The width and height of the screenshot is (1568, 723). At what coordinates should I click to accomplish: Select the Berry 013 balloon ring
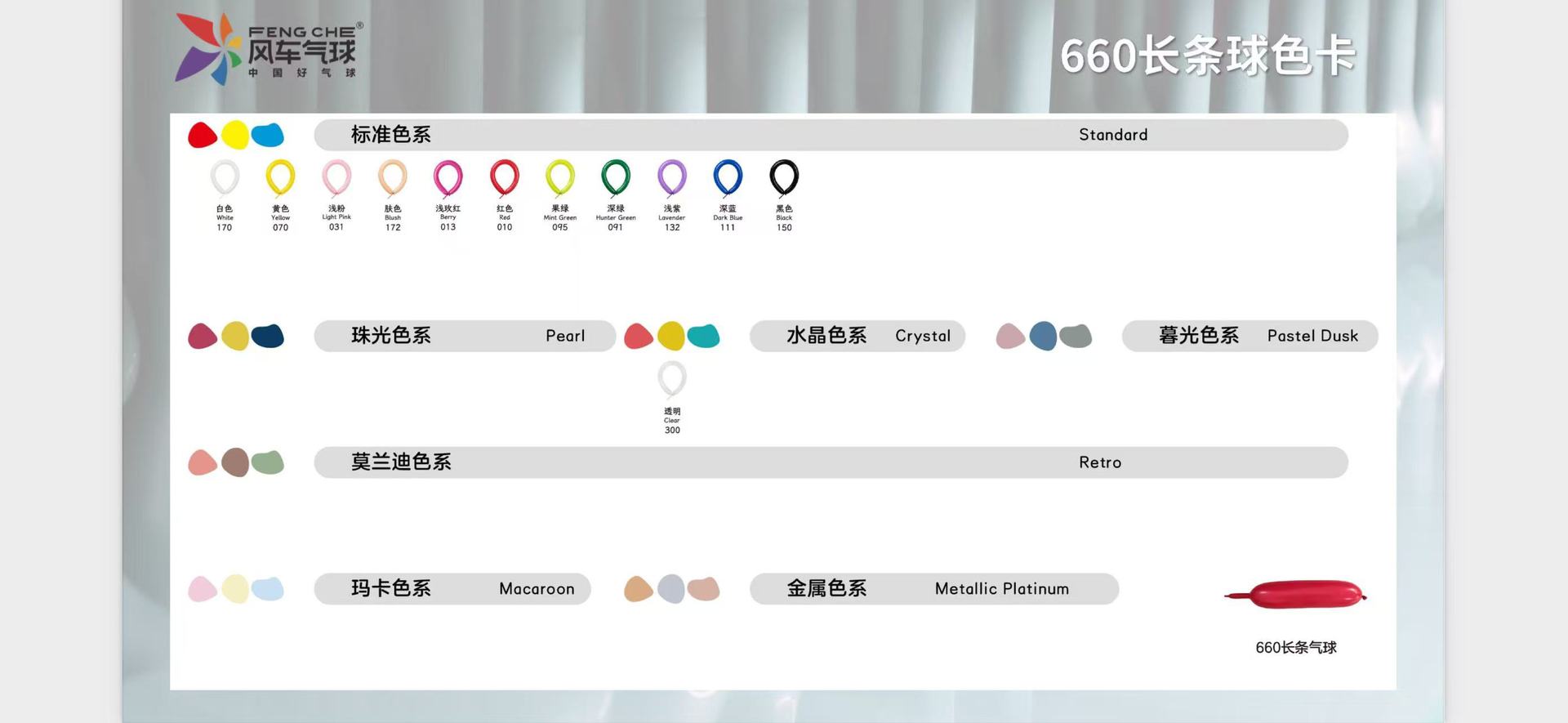coord(448,178)
